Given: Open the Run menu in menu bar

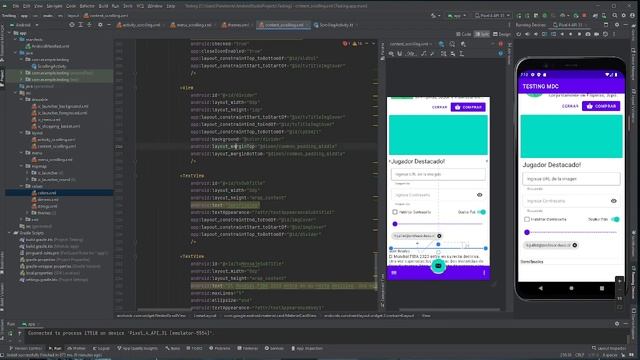Looking at the screenshot, I should click(x=115, y=6).
